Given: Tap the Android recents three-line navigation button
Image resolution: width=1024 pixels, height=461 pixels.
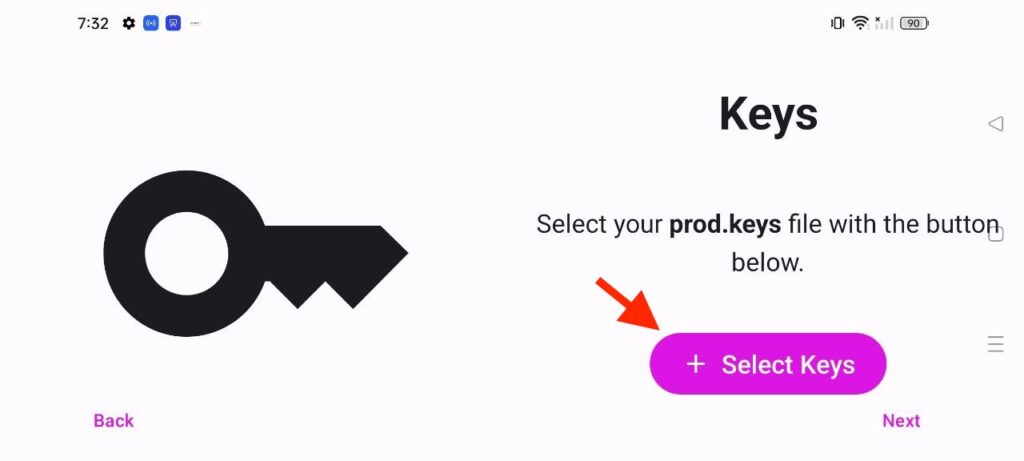Looking at the screenshot, I should [995, 343].
